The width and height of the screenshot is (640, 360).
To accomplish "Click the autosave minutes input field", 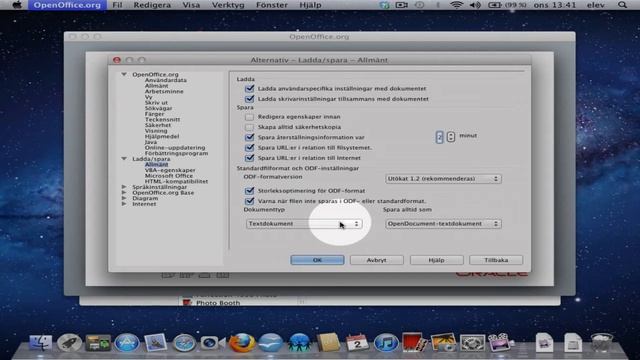I will tap(439, 137).
